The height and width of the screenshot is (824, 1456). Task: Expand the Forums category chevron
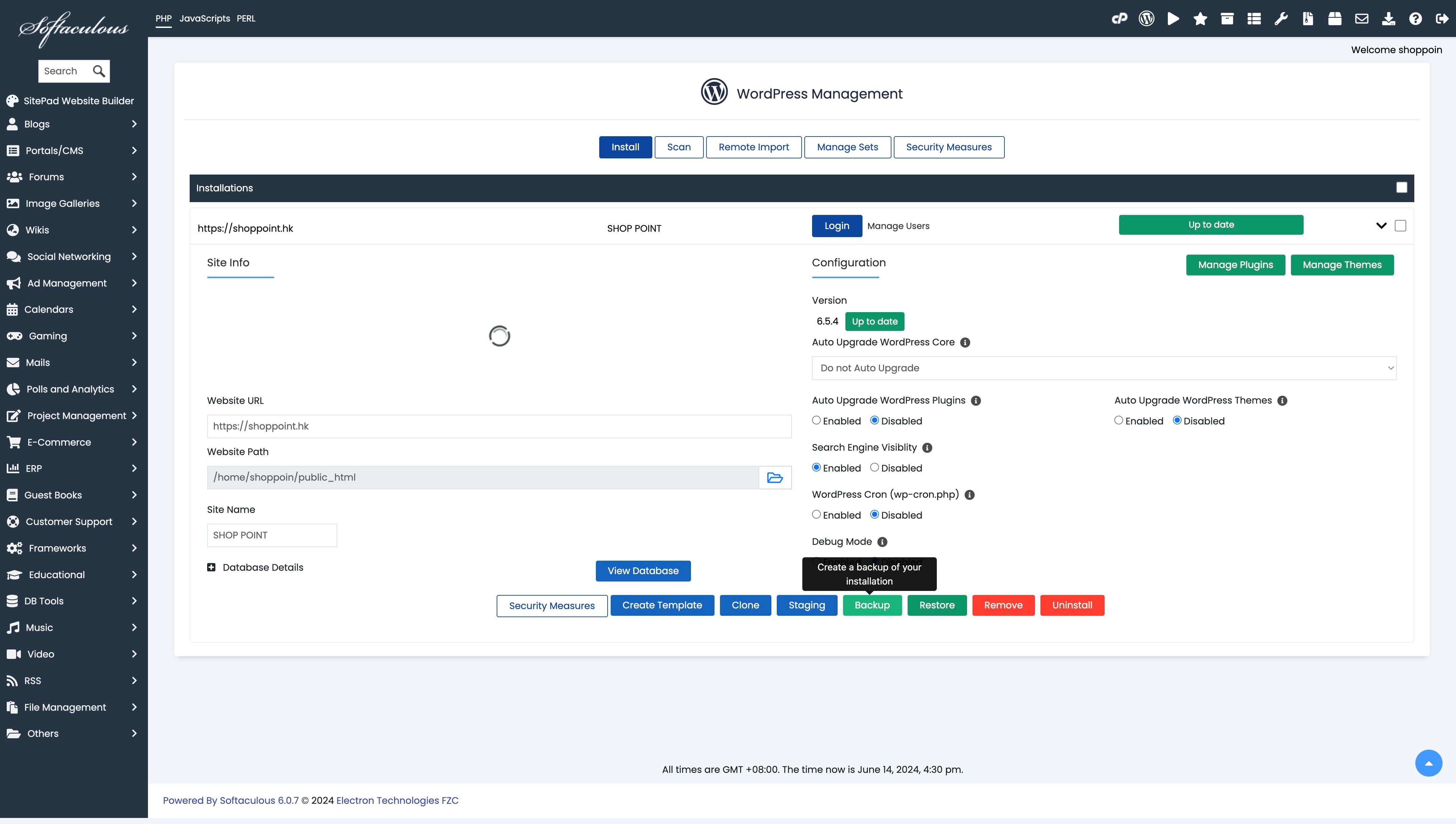[x=134, y=177]
